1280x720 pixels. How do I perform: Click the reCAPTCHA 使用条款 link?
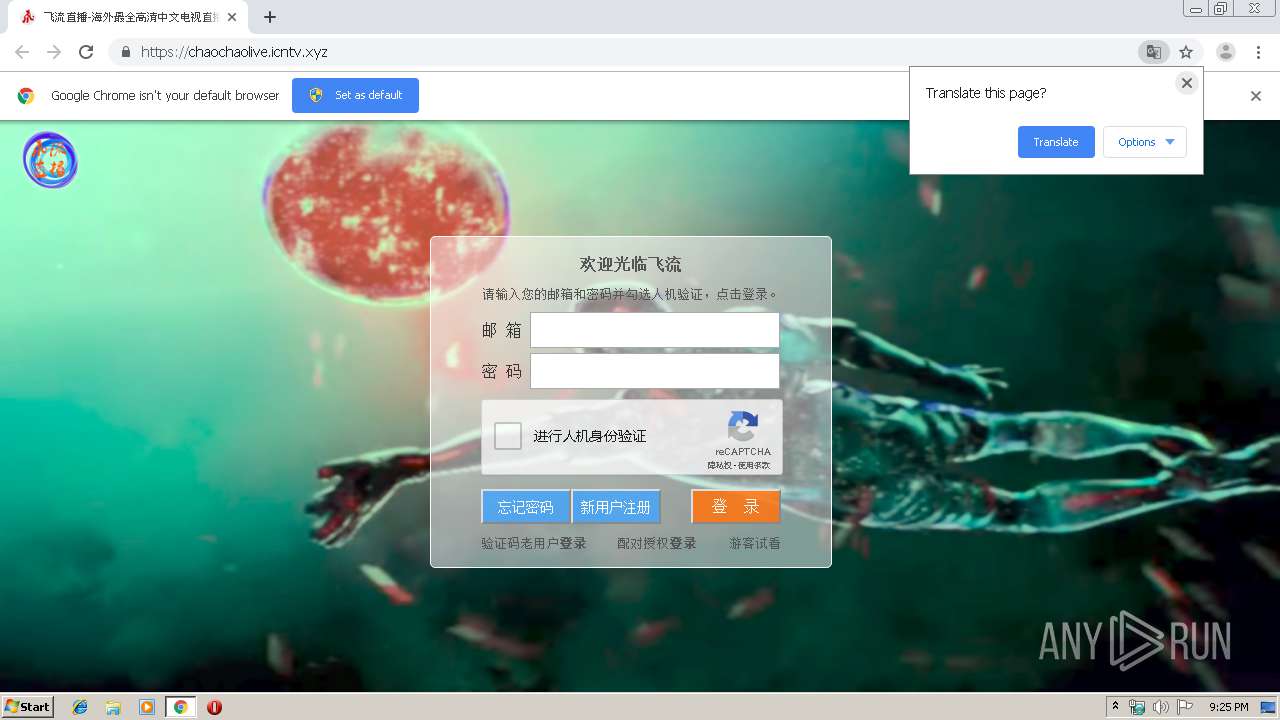(x=754, y=465)
